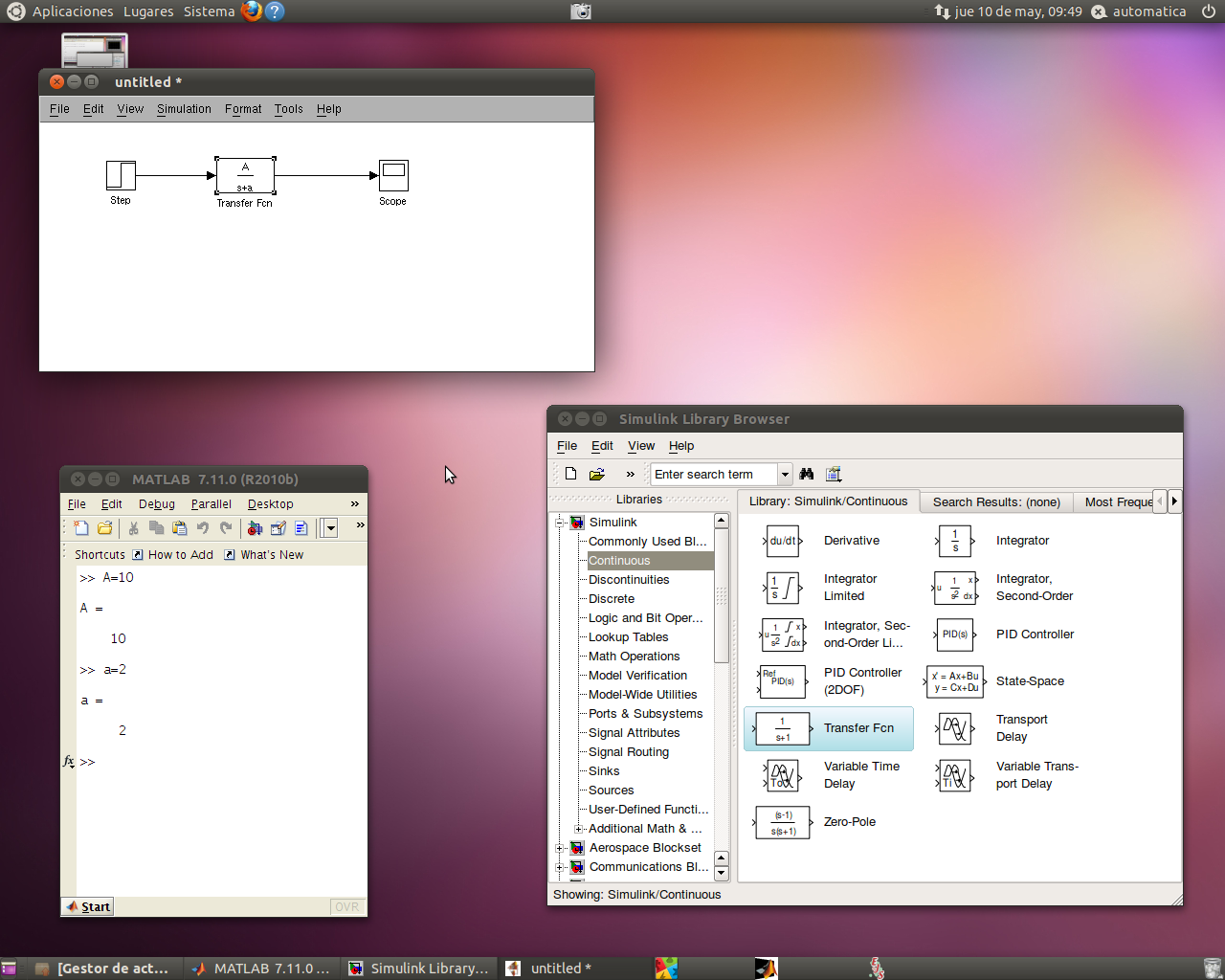Viewport: 1225px width, 980px height.
Task: Click the binoculars search icon in Library Browser
Action: click(807, 474)
